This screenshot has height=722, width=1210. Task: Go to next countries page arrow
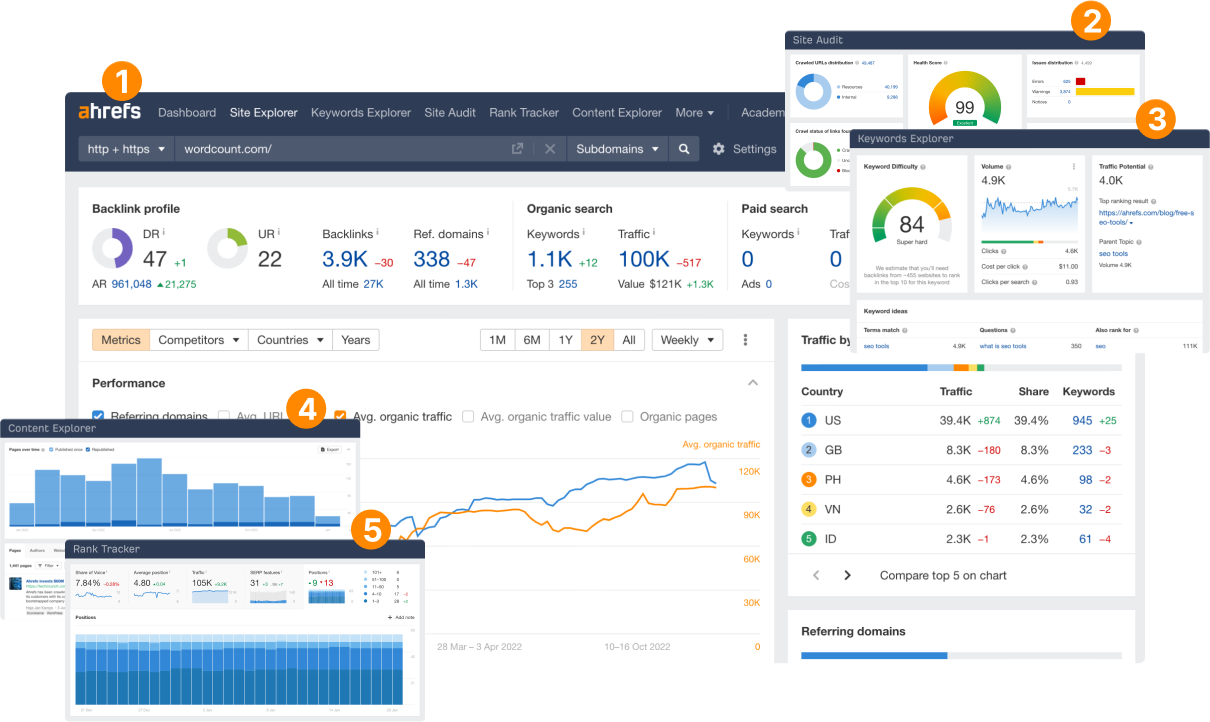point(847,575)
